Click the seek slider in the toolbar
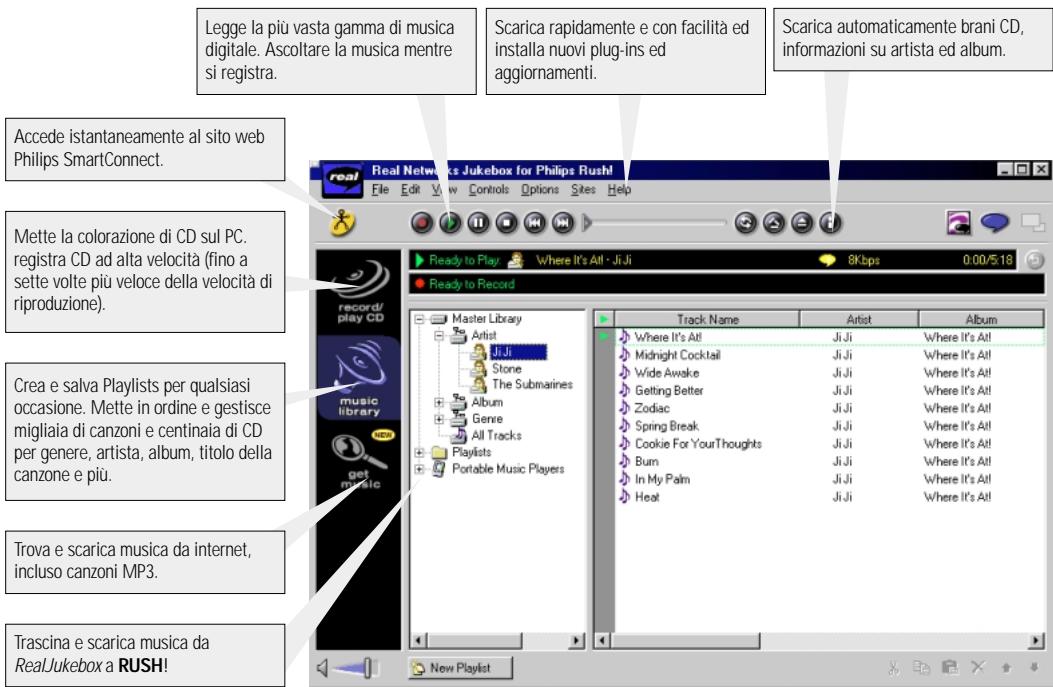This screenshot has height=687, width=1053. pyautogui.click(x=654, y=222)
